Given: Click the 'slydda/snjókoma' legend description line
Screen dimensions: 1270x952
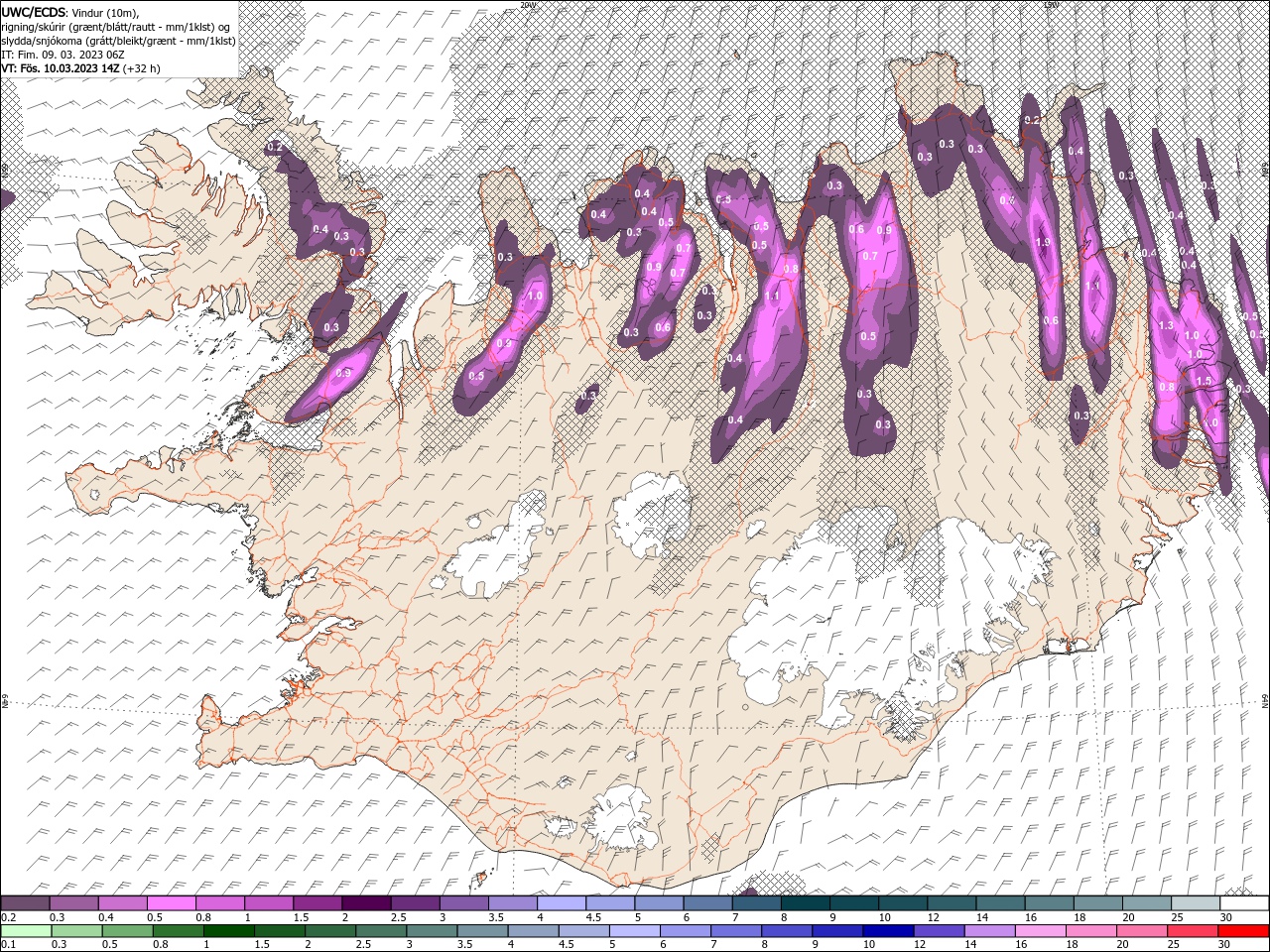Looking at the screenshot, I should pos(118,40).
